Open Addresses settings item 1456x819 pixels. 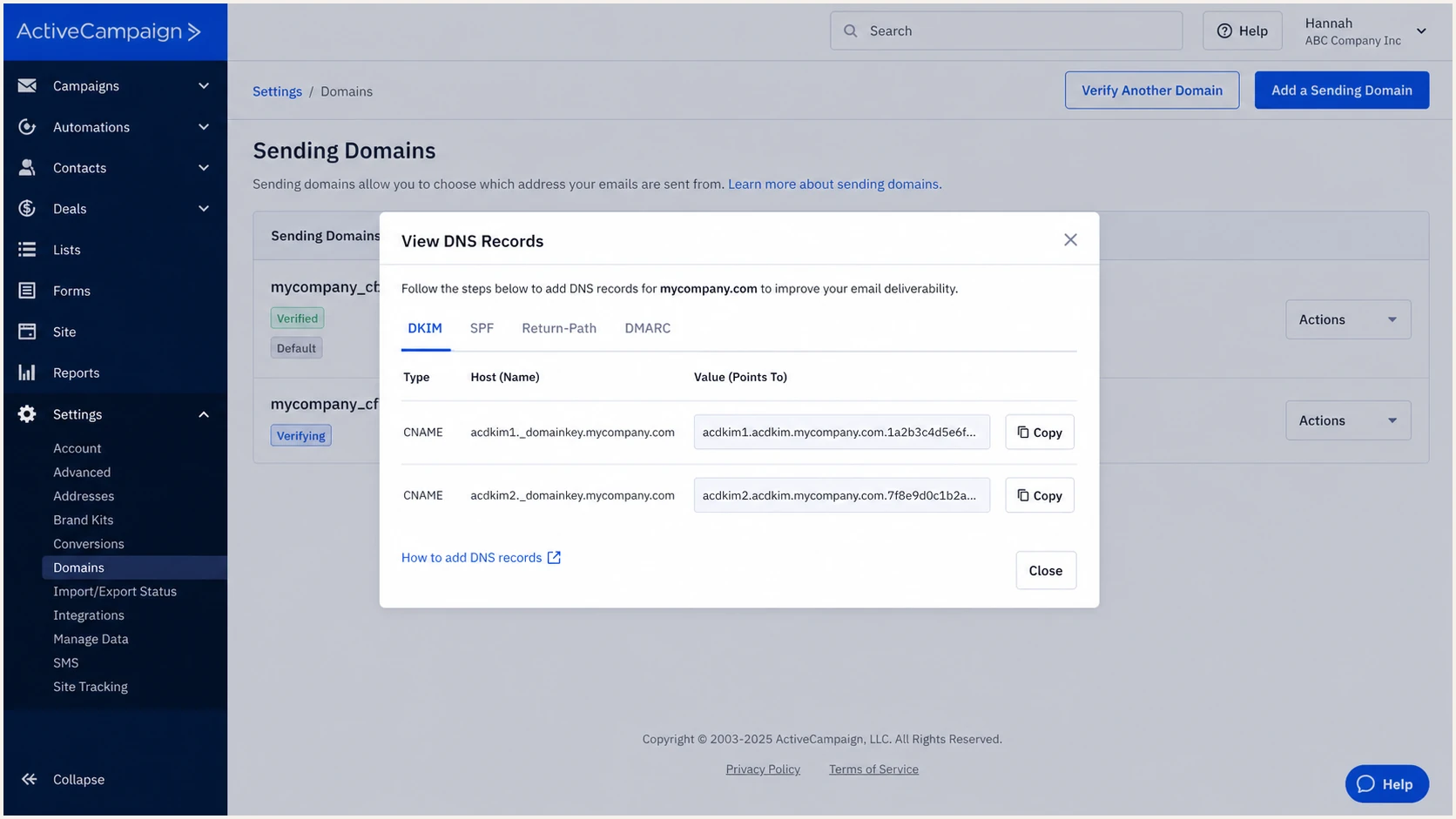point(84,496)
